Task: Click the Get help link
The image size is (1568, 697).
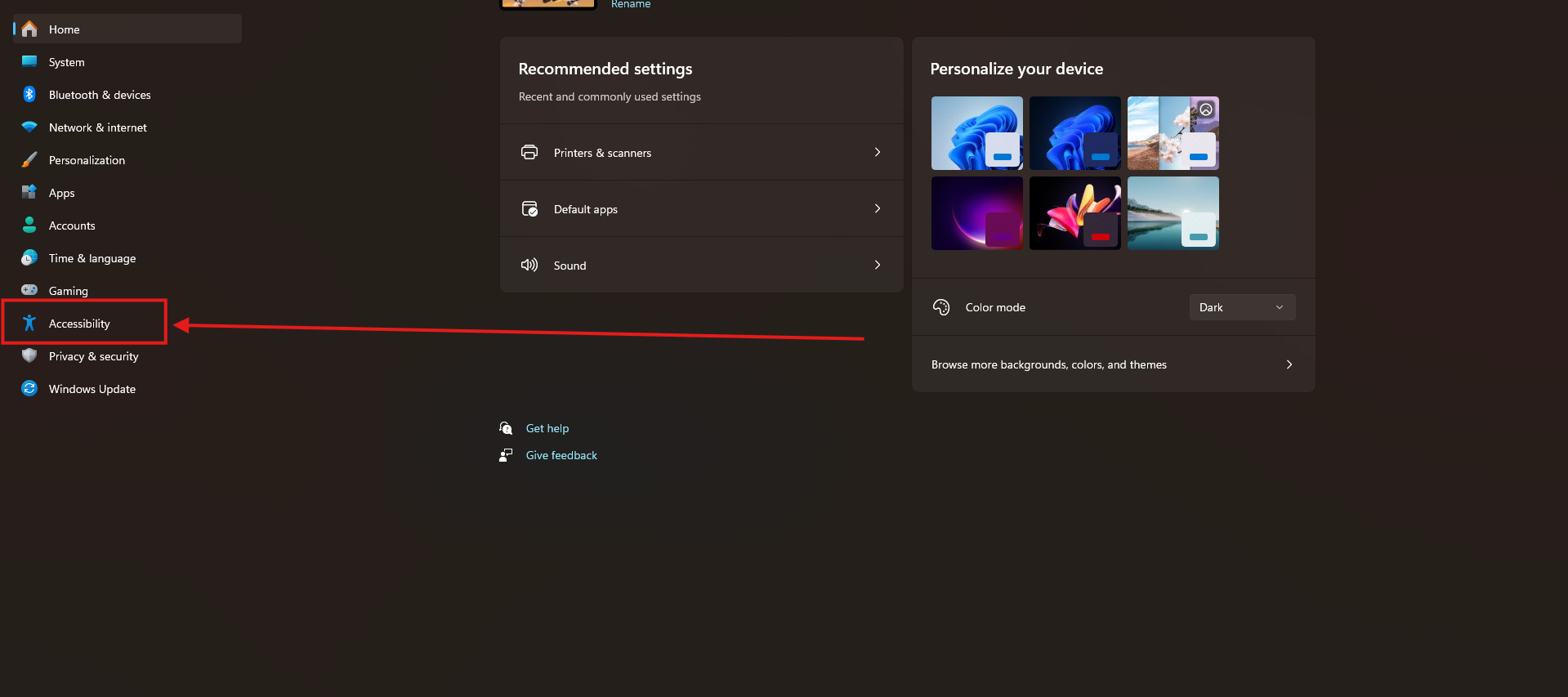Action: tap(547, 428)
